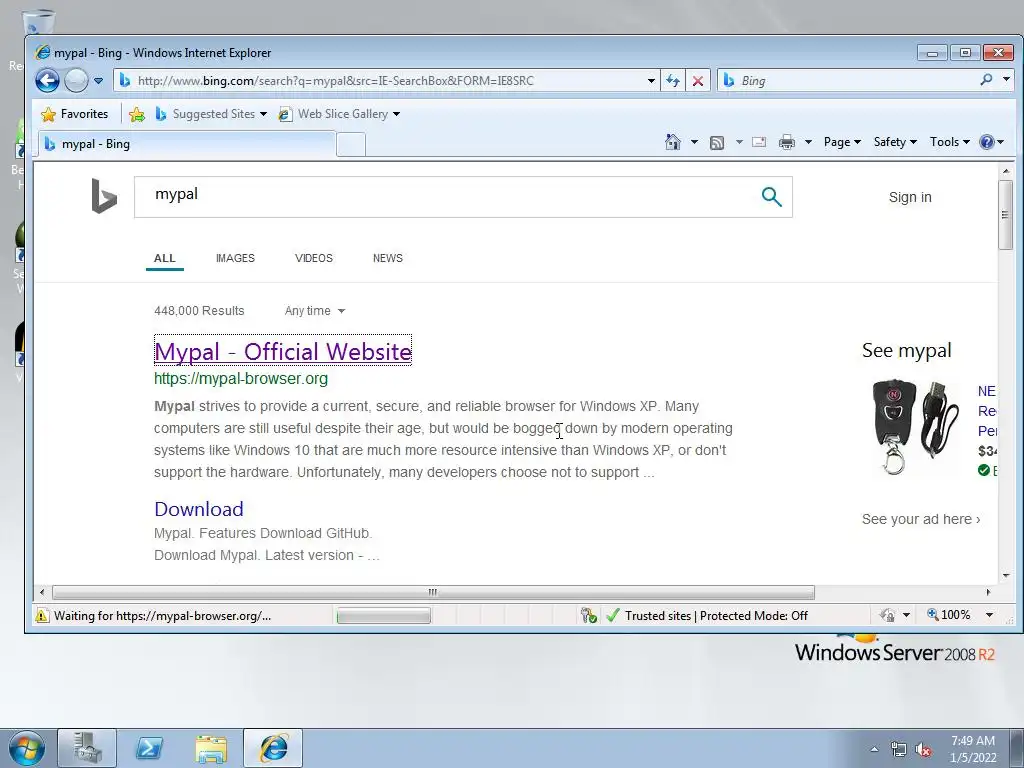This screenshot has height=768, width=1024.
Task: Open a new blank tab
Action: pos(351,145)
